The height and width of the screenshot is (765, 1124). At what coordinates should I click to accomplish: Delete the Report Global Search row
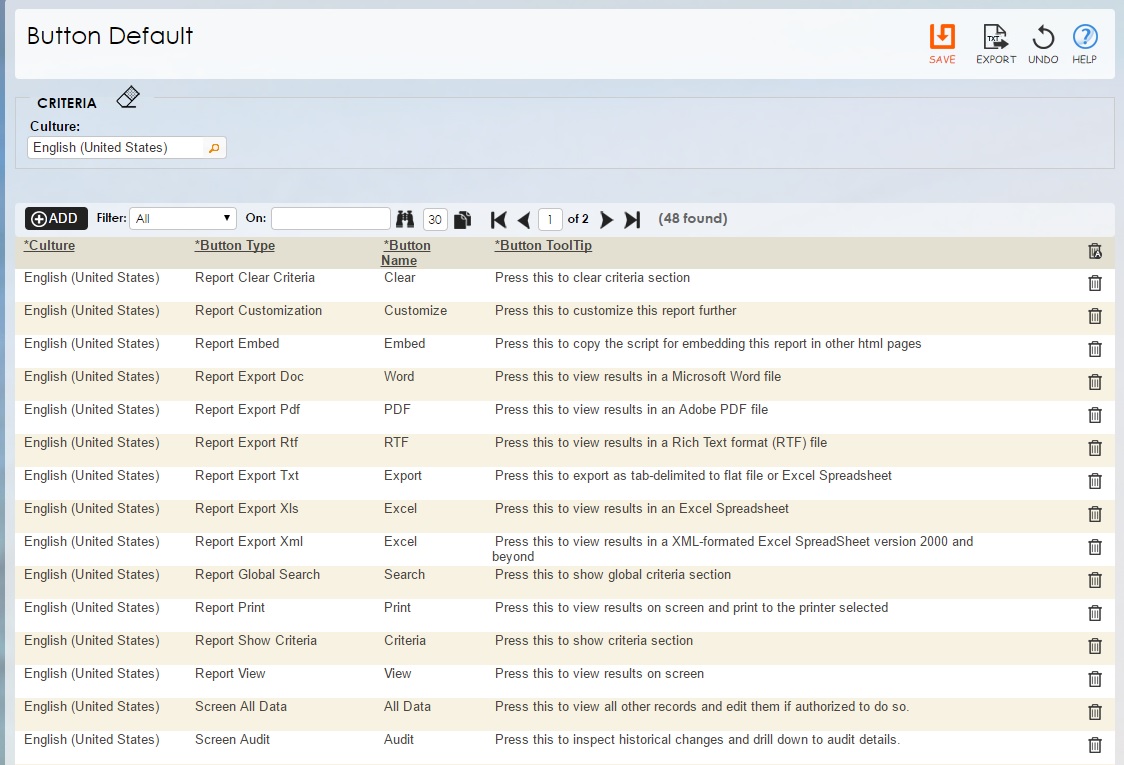coord(1095,580)
